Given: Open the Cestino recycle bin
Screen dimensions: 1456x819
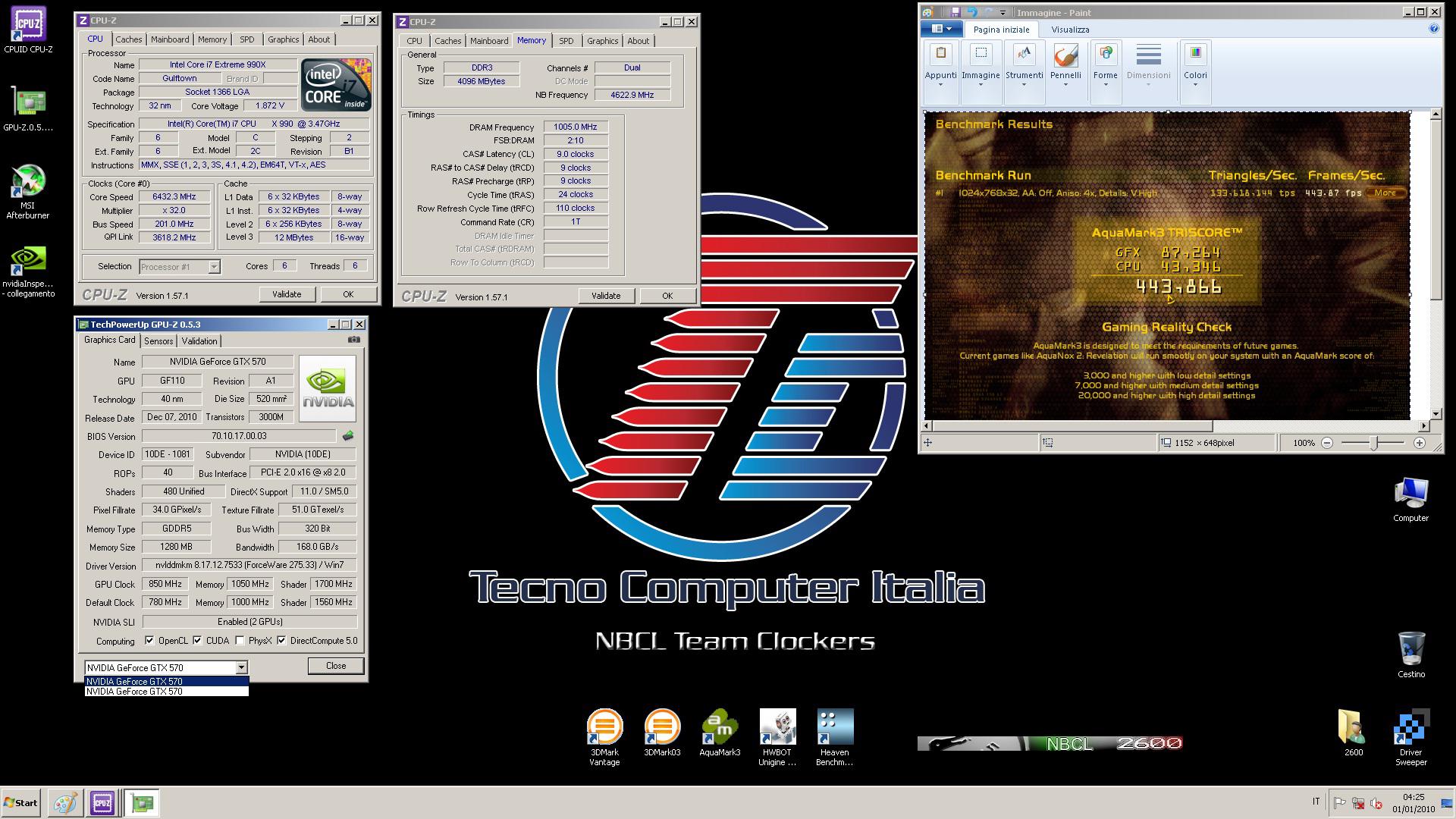Looking at the screenshot, I should [1411, 654].
